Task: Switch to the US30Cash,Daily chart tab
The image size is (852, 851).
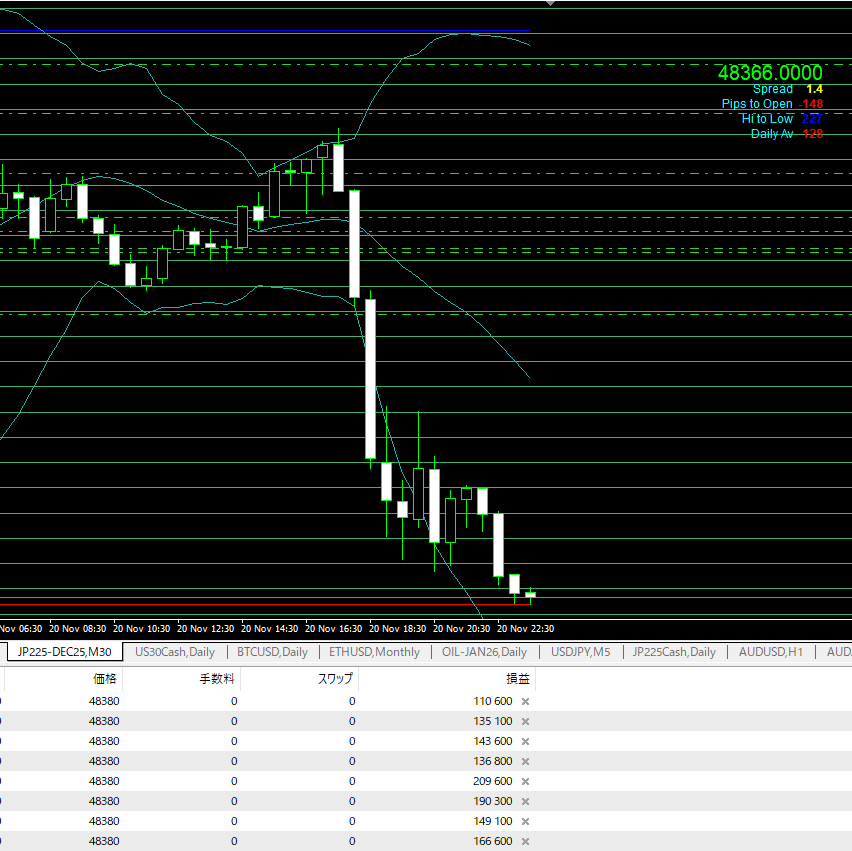Action: 174,652
